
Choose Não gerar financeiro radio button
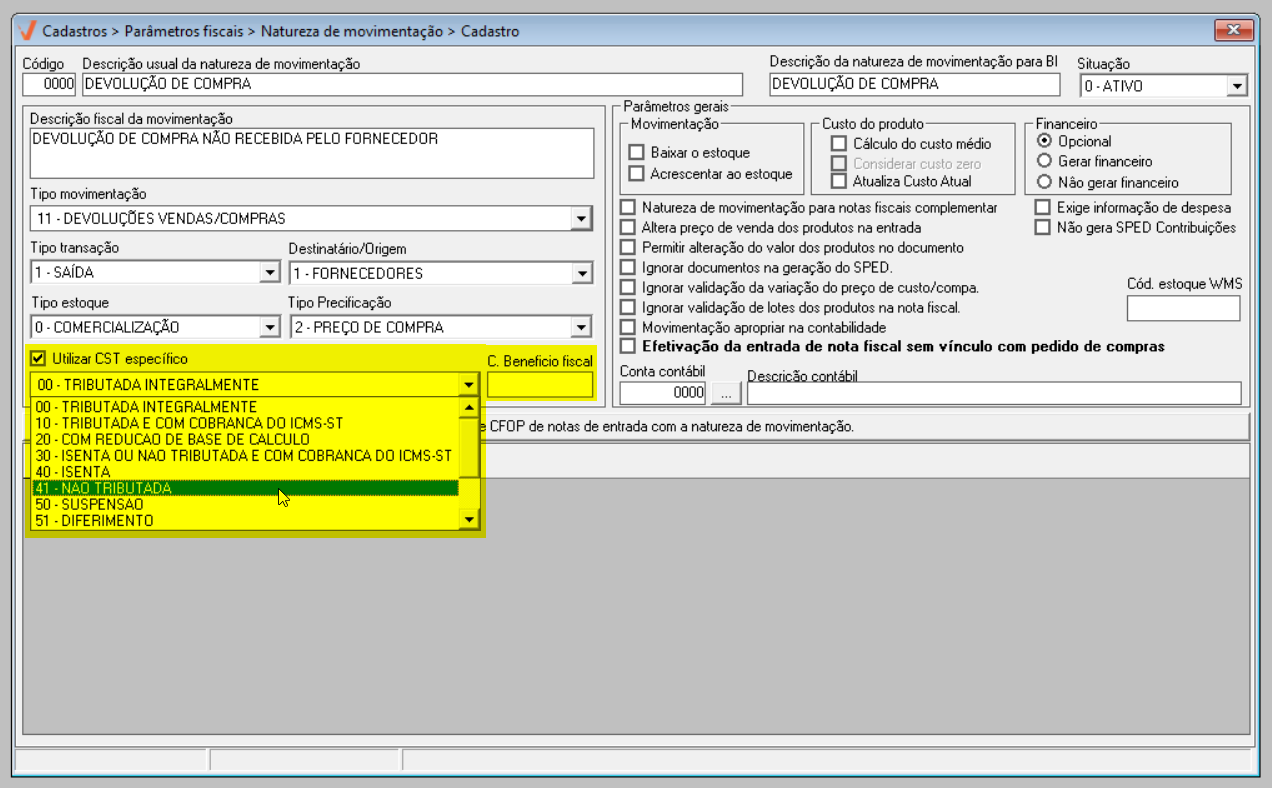pyautogui.click(x=1045, y=182)
